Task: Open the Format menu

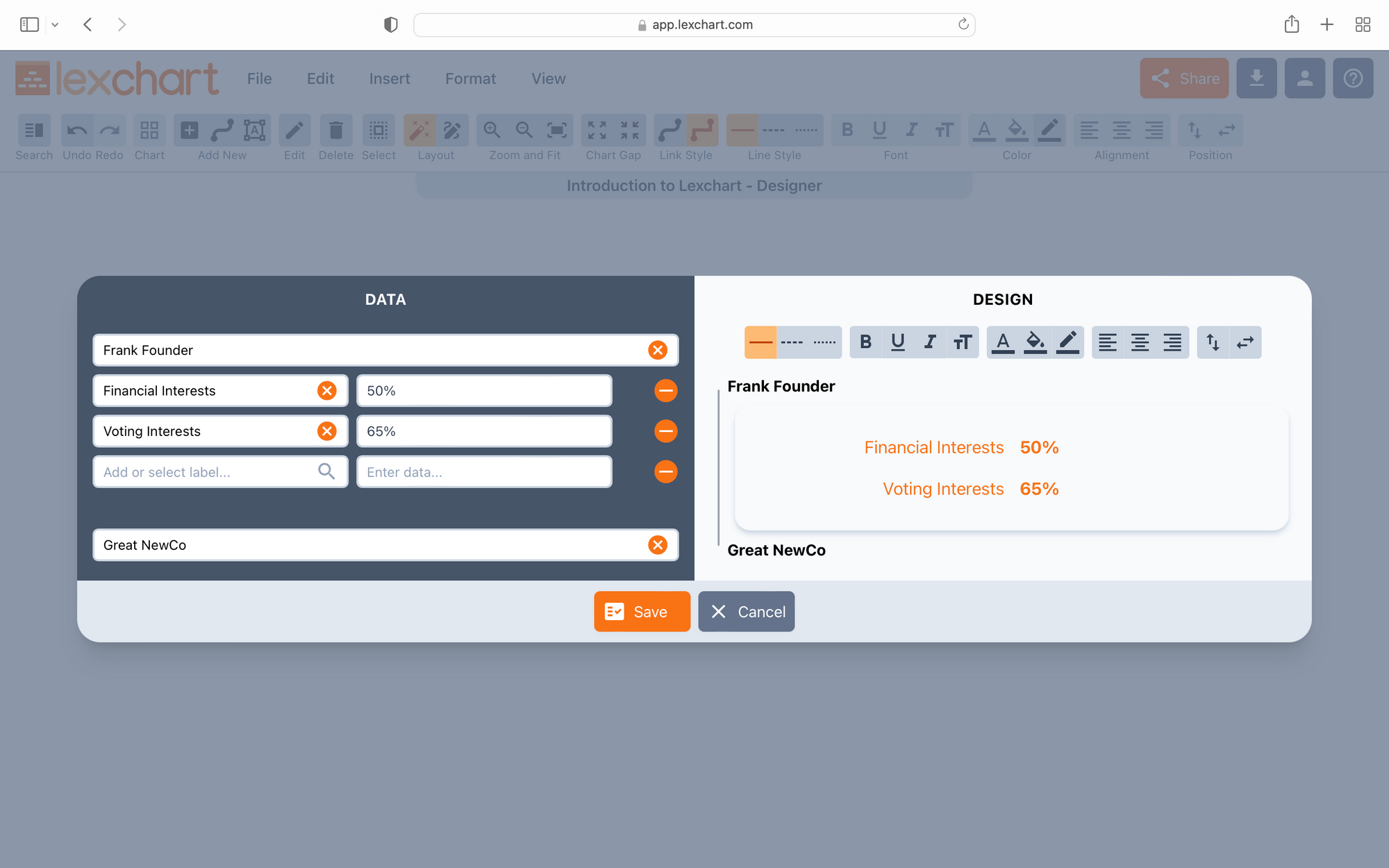Action: (x=471, y=78)
